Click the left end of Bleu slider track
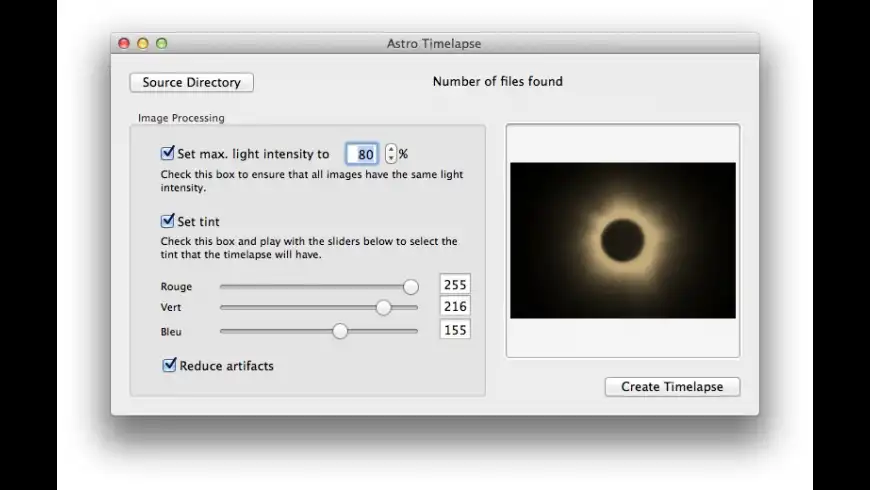 tap(223, 331)
